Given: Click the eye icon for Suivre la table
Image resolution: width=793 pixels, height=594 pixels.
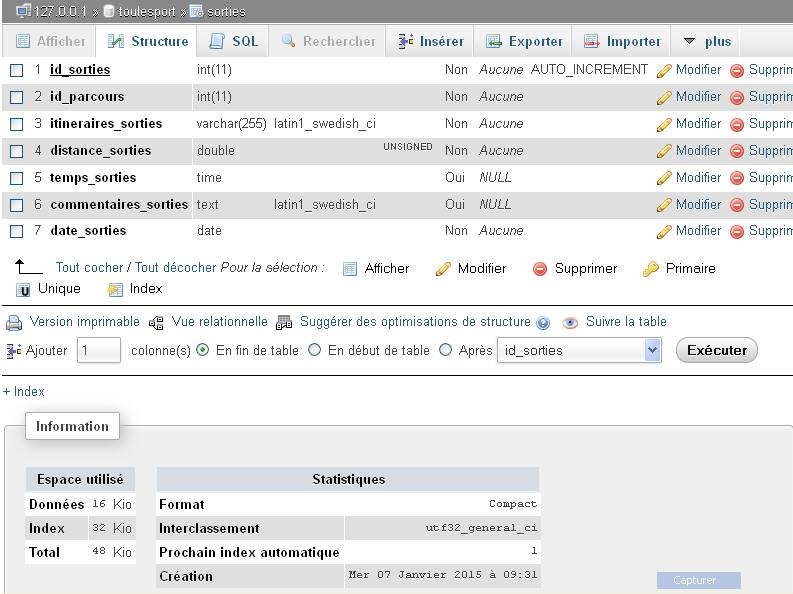Looking at the screenshot, I should pyautogui.click(x=570, y=323).
